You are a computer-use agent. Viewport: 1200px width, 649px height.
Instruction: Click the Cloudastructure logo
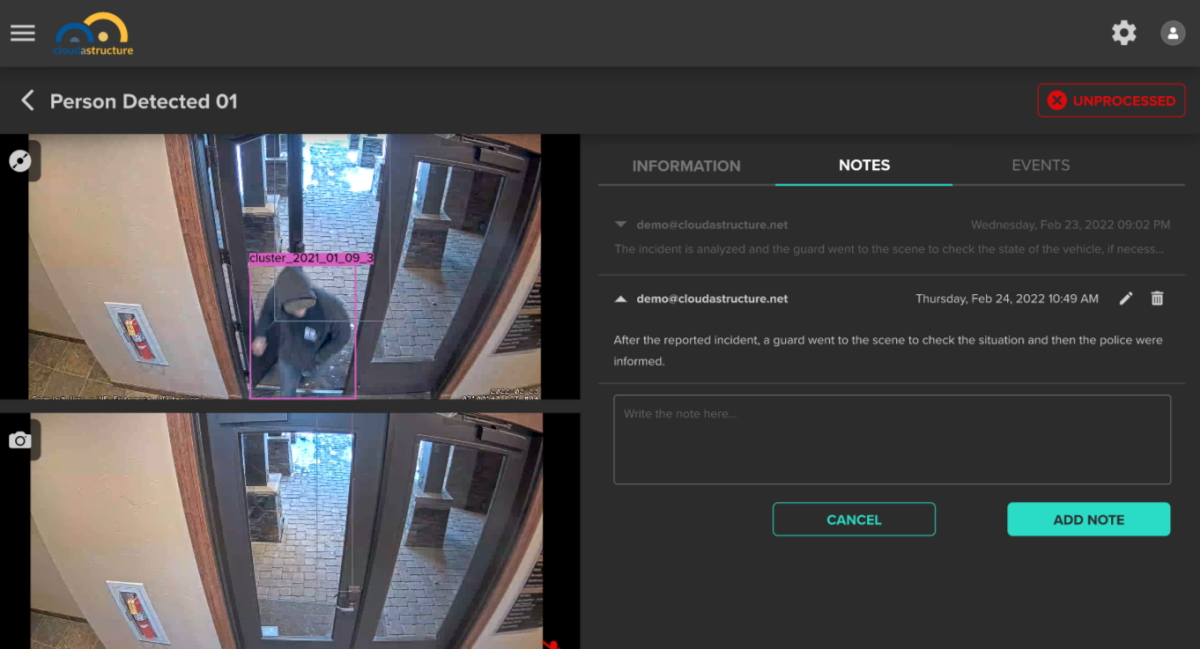tap(94, 33)
